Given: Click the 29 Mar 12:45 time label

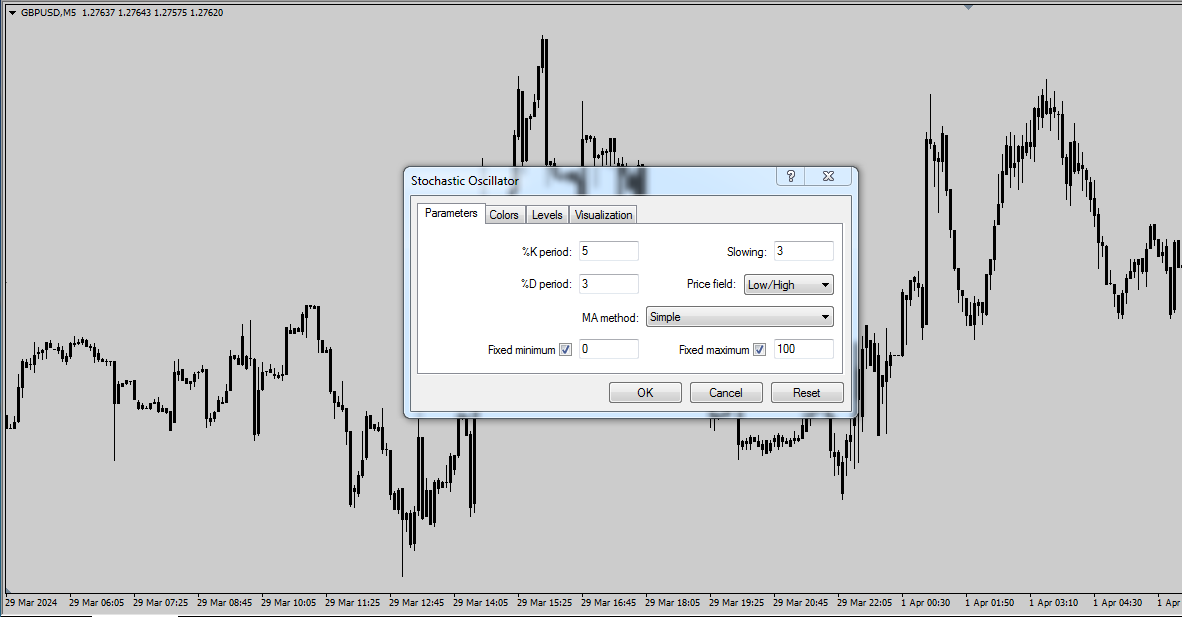Looking at the screenshot, I should (x=417, y=603).
